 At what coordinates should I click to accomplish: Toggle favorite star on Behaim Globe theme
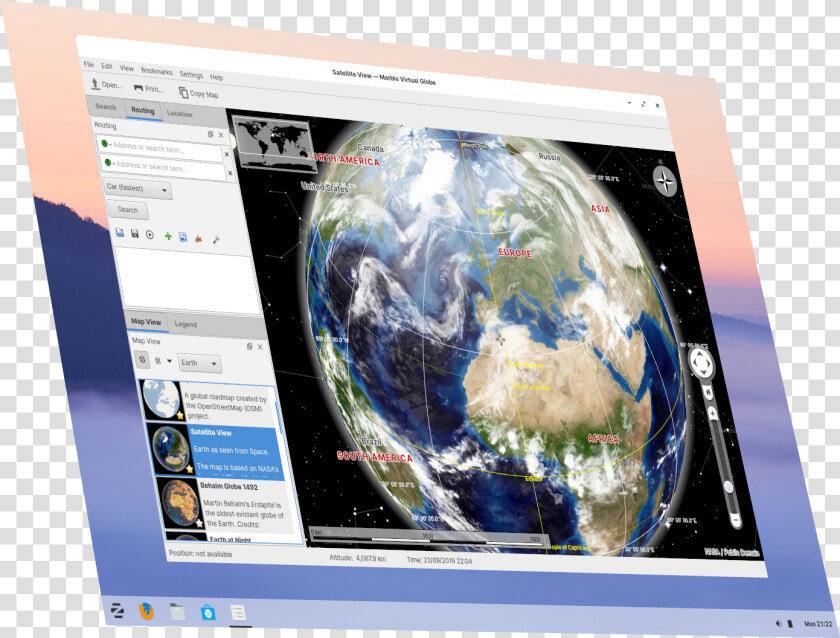pos(199,523)
